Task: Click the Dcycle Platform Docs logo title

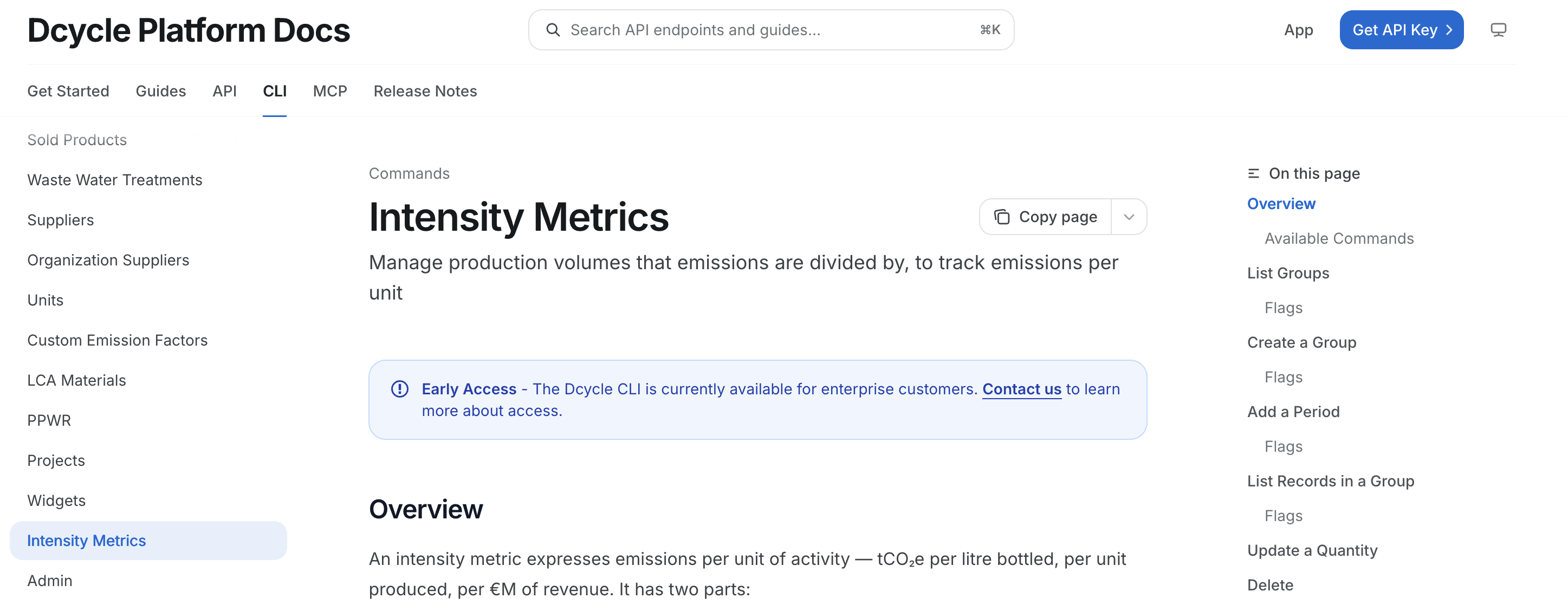Action: (189, 30)
